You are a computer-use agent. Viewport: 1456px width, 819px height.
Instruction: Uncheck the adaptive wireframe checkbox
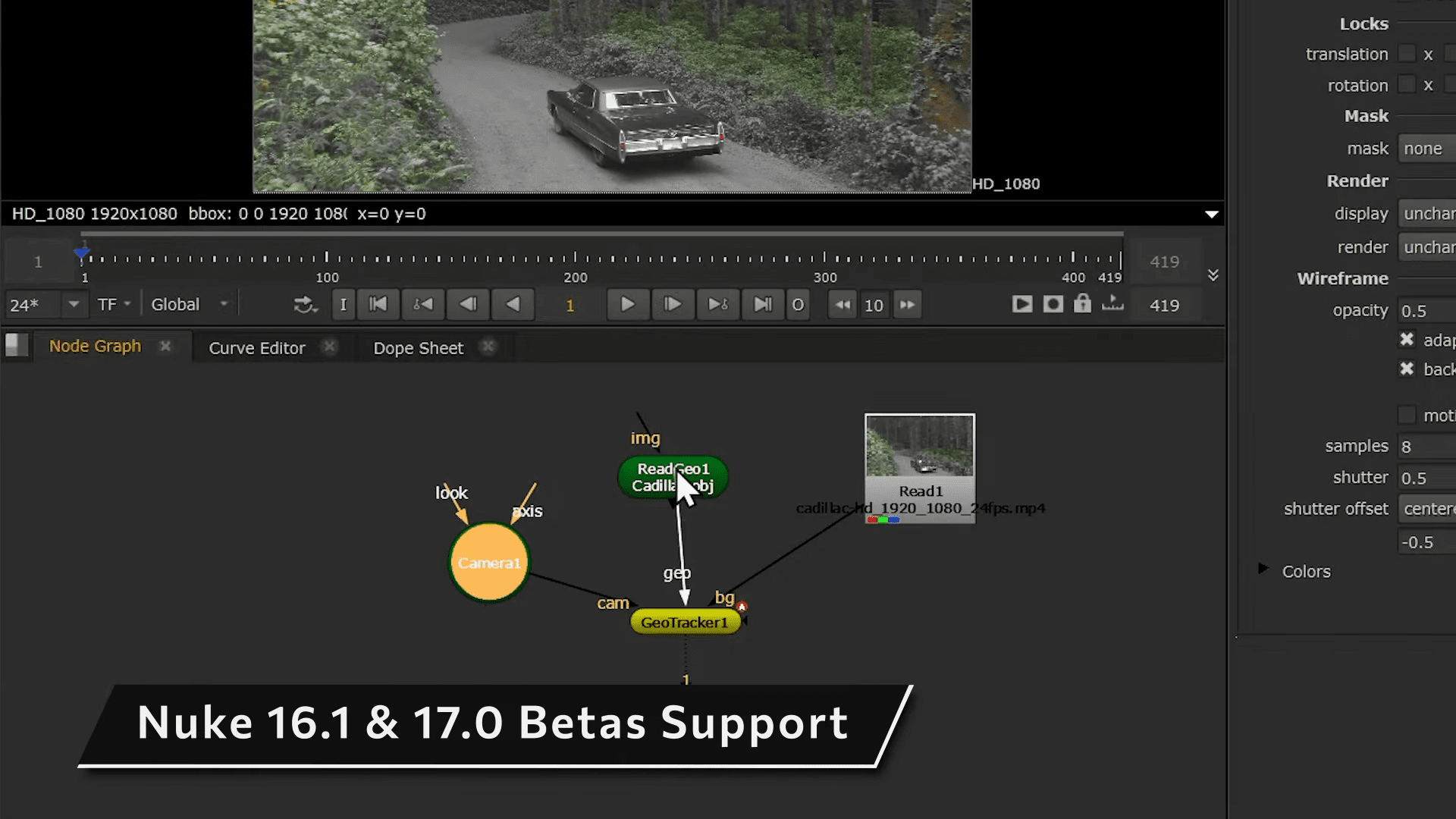click(x=1407, y=340)
